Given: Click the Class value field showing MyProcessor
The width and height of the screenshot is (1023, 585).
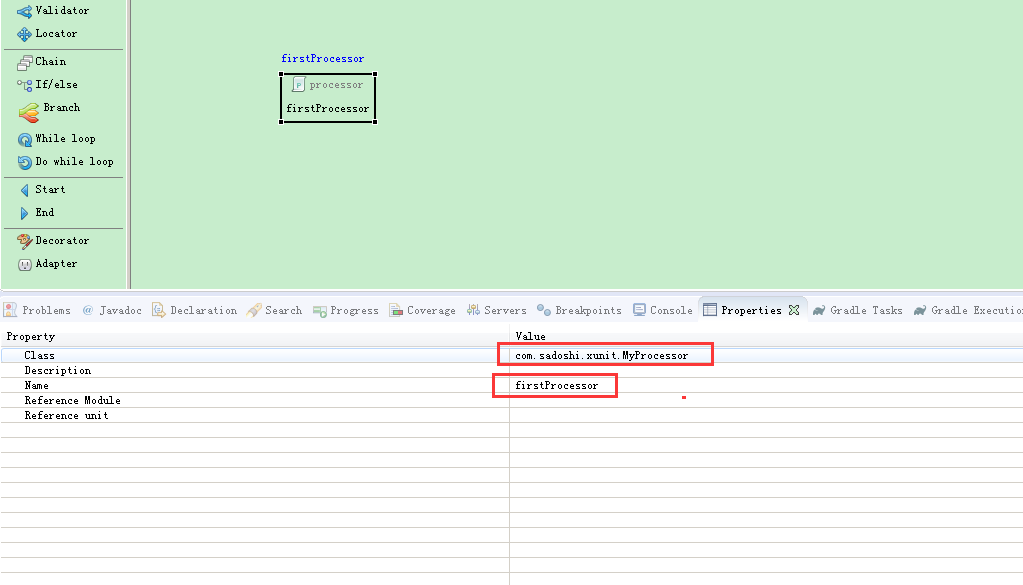Looking at the screenshot, I should [x=603, y=354].
